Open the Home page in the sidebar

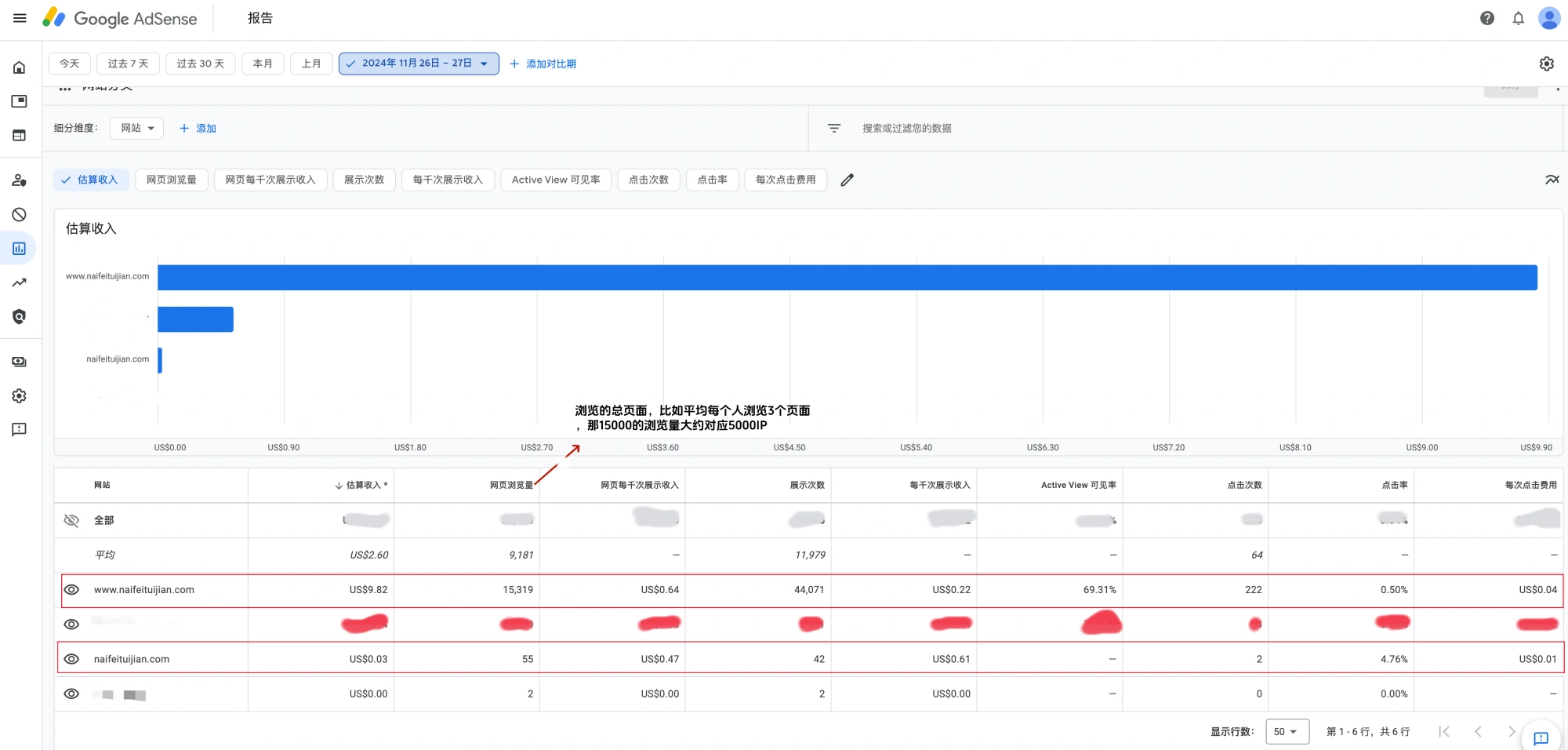(19, 67)
